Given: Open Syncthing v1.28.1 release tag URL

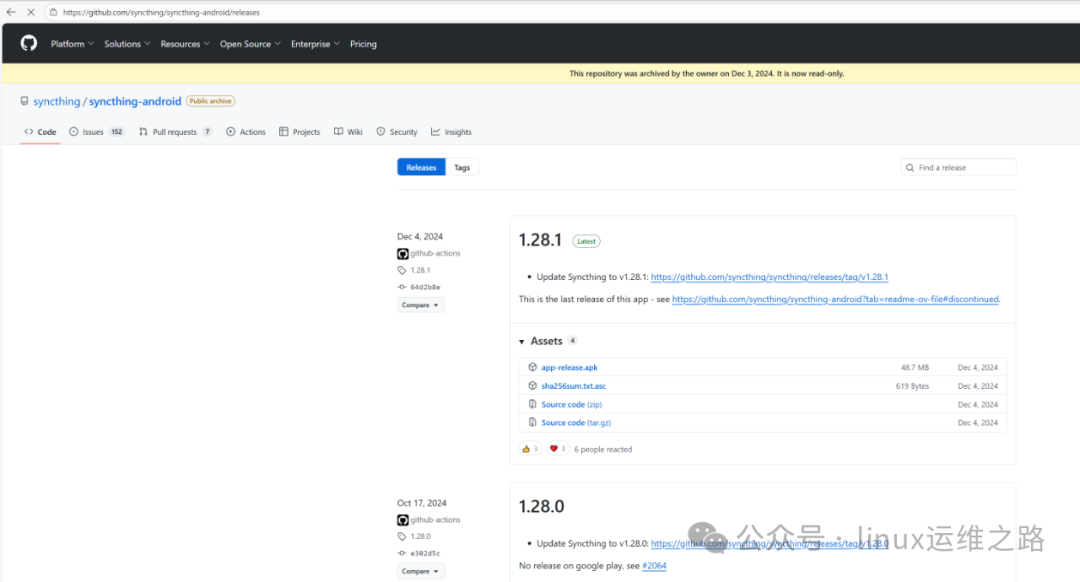Looking at the screenshot, I should point(769,277).
